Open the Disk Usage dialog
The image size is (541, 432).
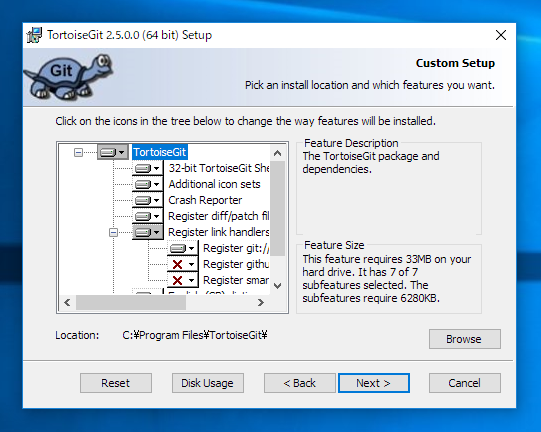208,383
